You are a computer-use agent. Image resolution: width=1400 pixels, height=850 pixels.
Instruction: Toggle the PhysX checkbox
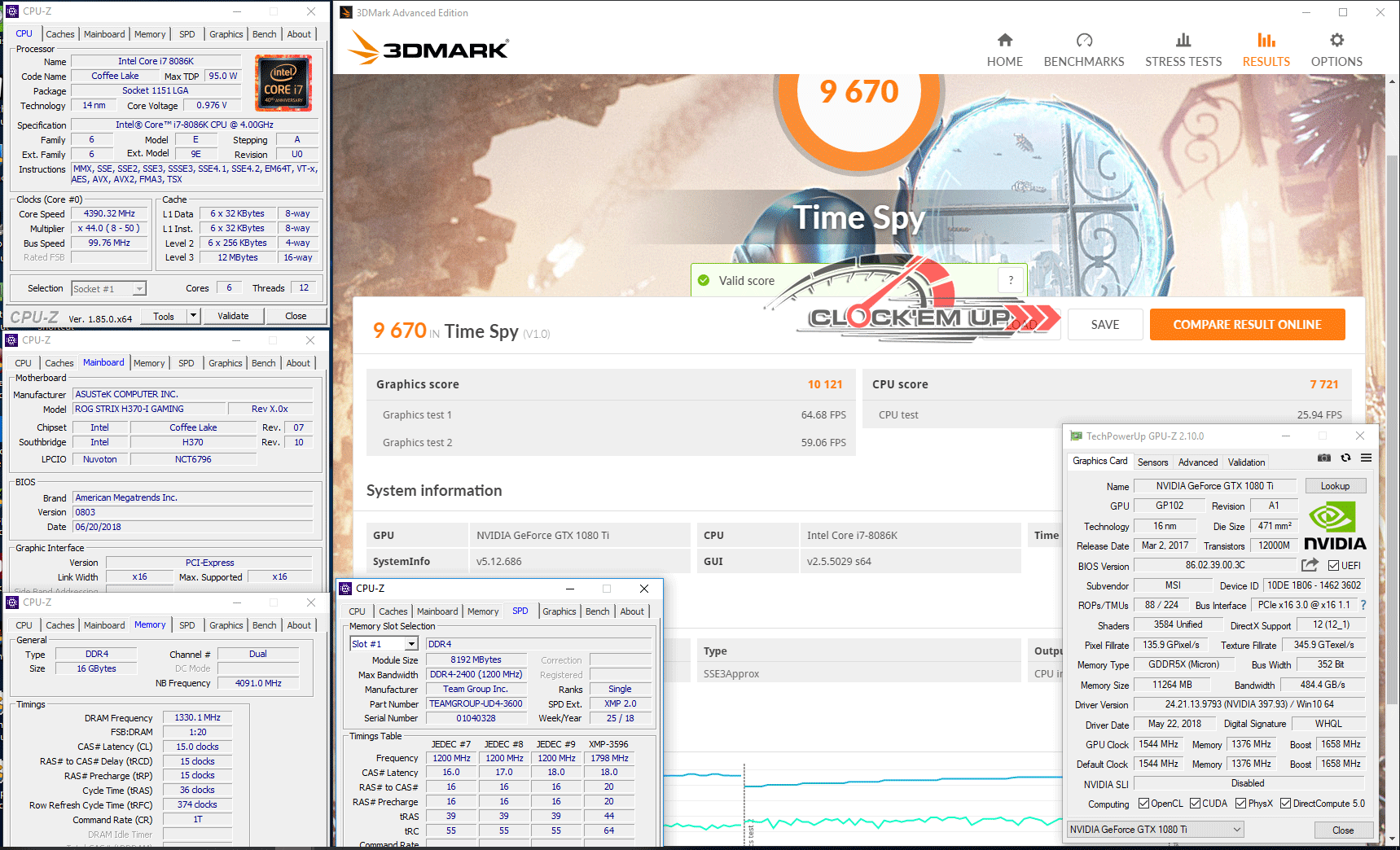tap(1240, 804)
